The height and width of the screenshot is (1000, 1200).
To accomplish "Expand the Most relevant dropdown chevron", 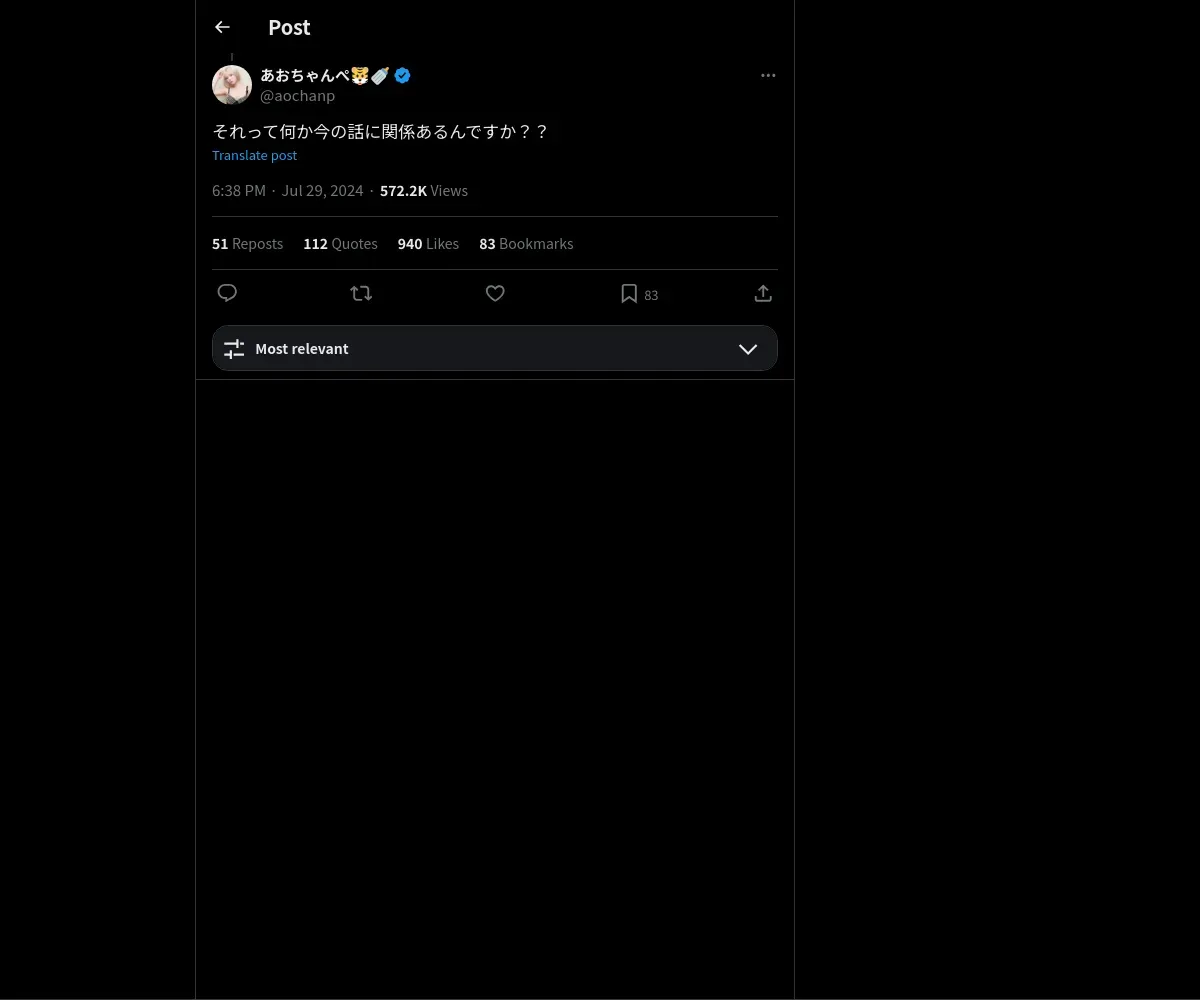I will point(748,349).
